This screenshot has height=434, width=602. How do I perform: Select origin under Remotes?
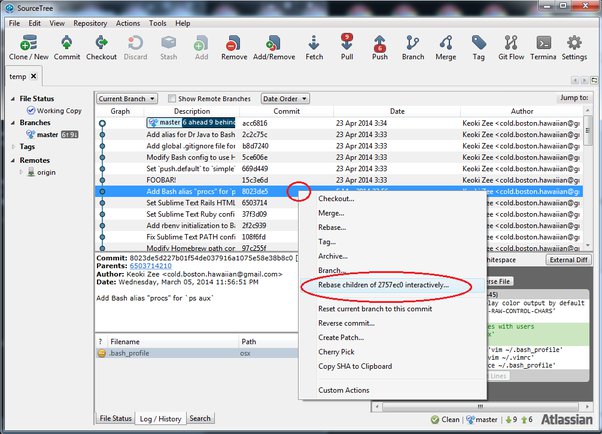42,172
